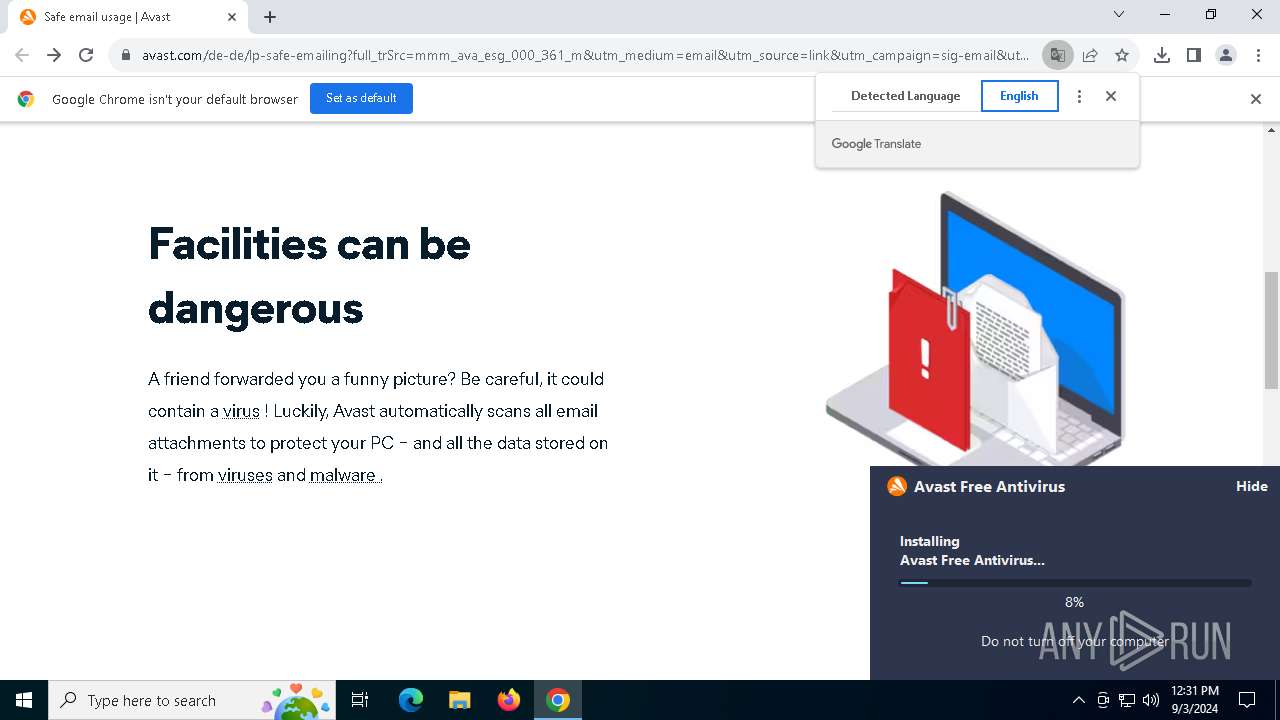Screen dimensions: 1280x720
Task: Select Detected Language in translate popup
Action: pos(905,96)
